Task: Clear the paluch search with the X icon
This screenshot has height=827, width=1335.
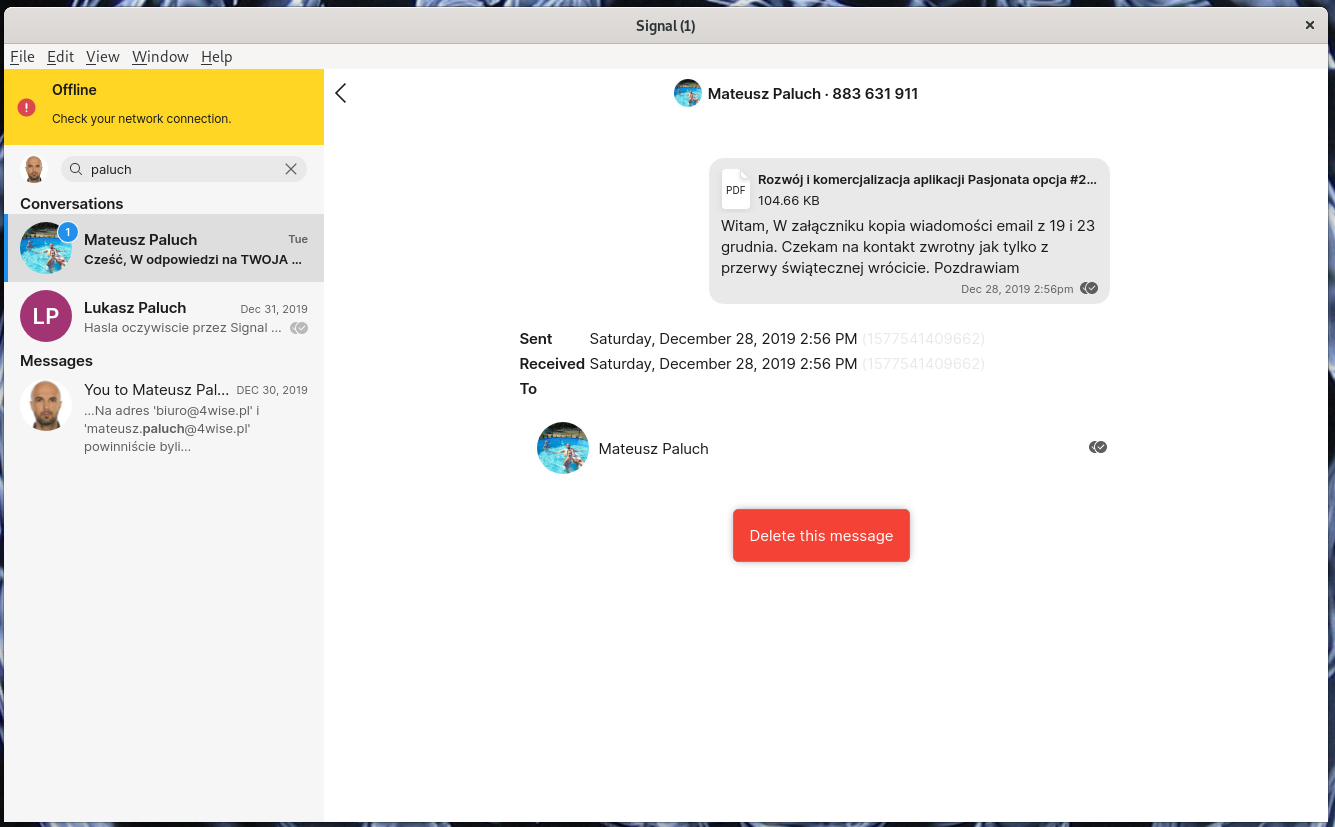Action: click(x=291, y=169)
